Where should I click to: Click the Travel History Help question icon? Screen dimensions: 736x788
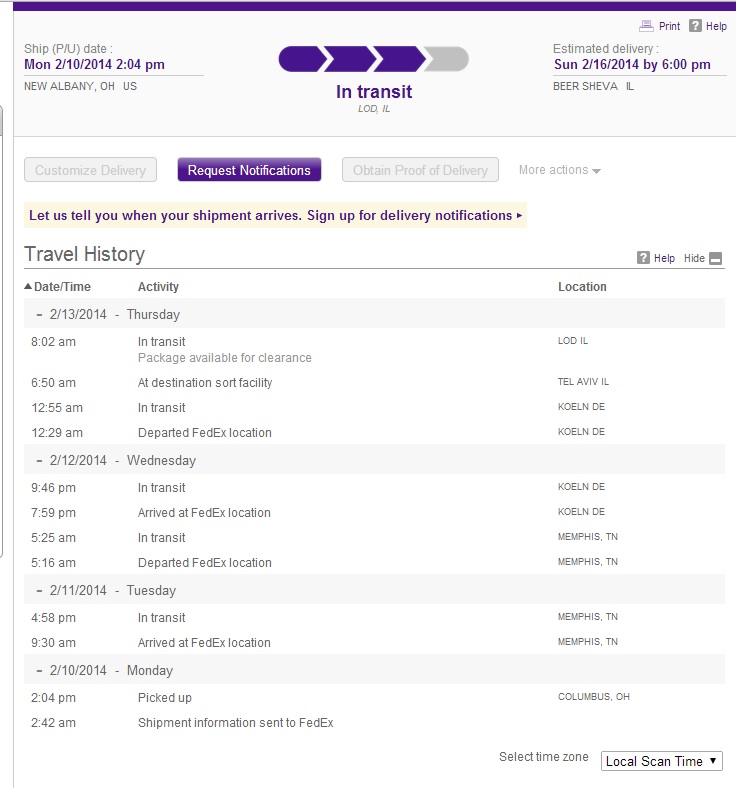[x=644, y=258]
